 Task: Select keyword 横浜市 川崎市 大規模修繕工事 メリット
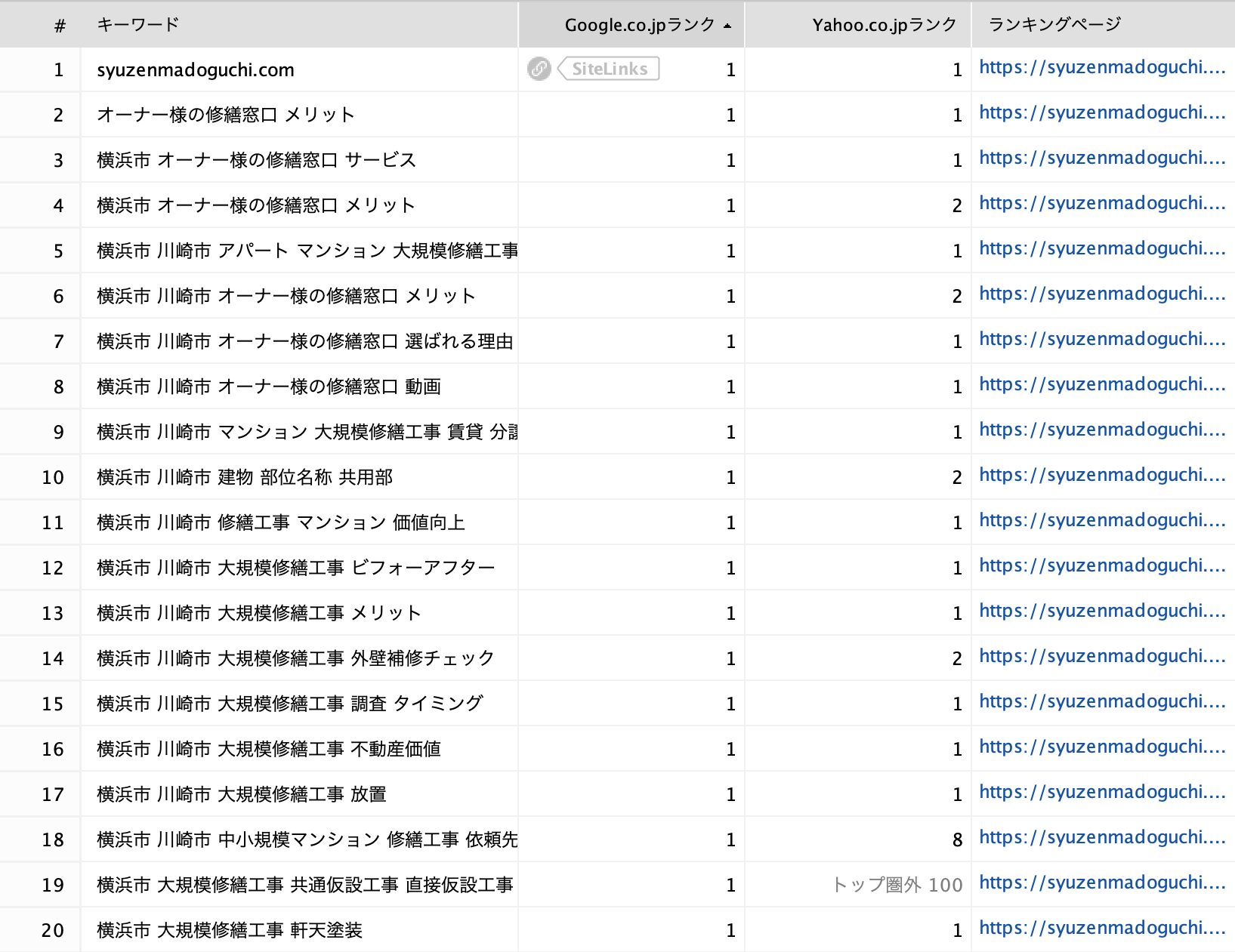[259, 613]
